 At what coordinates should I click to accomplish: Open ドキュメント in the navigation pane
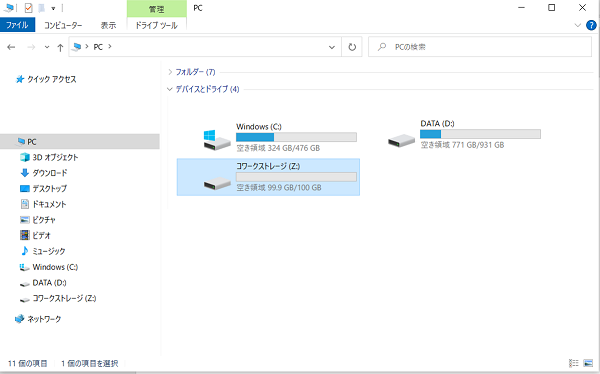click(x=49, y=204)
